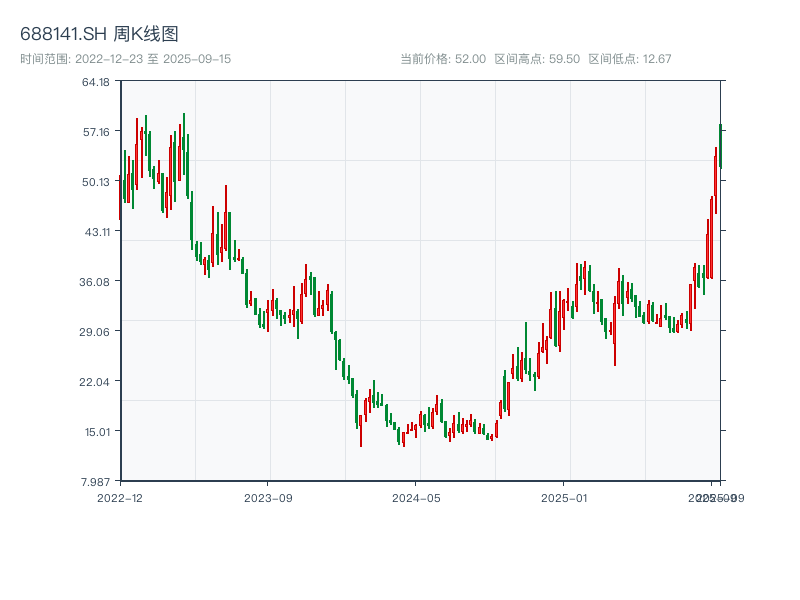Select the 区间低点 12.67 label

tap(630, 59)
